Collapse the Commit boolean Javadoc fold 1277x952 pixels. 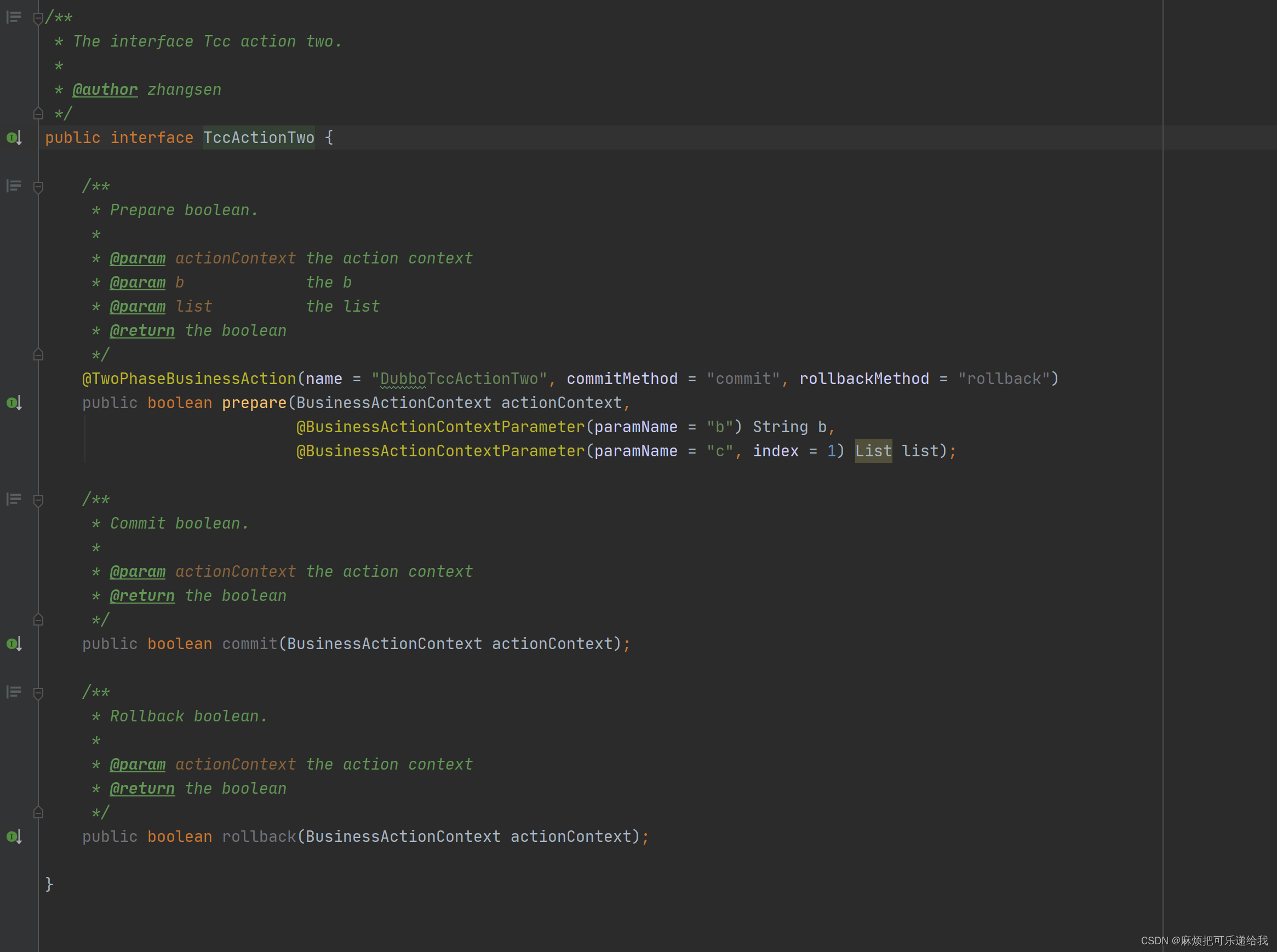click(38, 501)
